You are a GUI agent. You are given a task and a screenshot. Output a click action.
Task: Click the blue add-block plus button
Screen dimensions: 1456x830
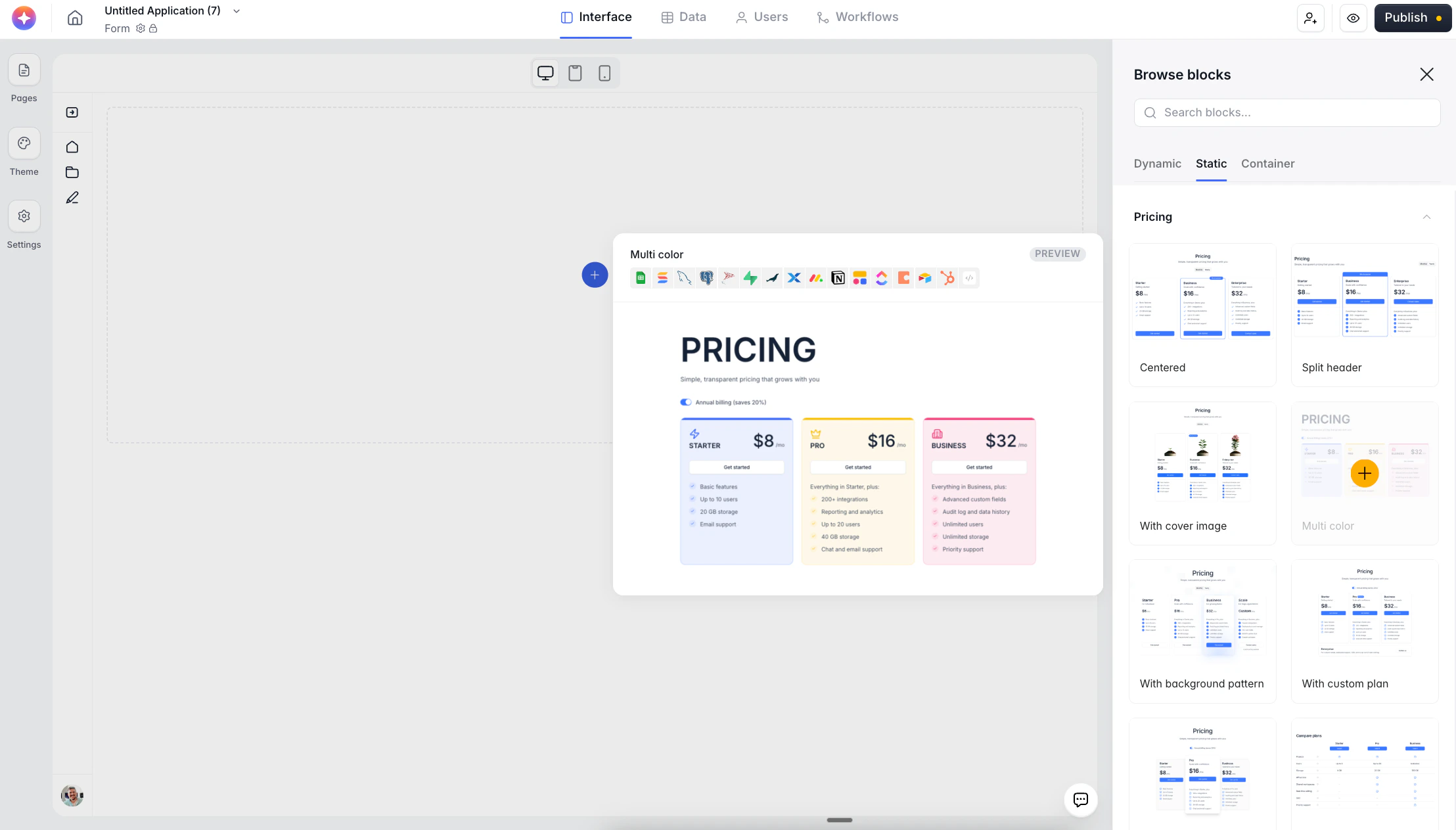[x=595, y=275]
